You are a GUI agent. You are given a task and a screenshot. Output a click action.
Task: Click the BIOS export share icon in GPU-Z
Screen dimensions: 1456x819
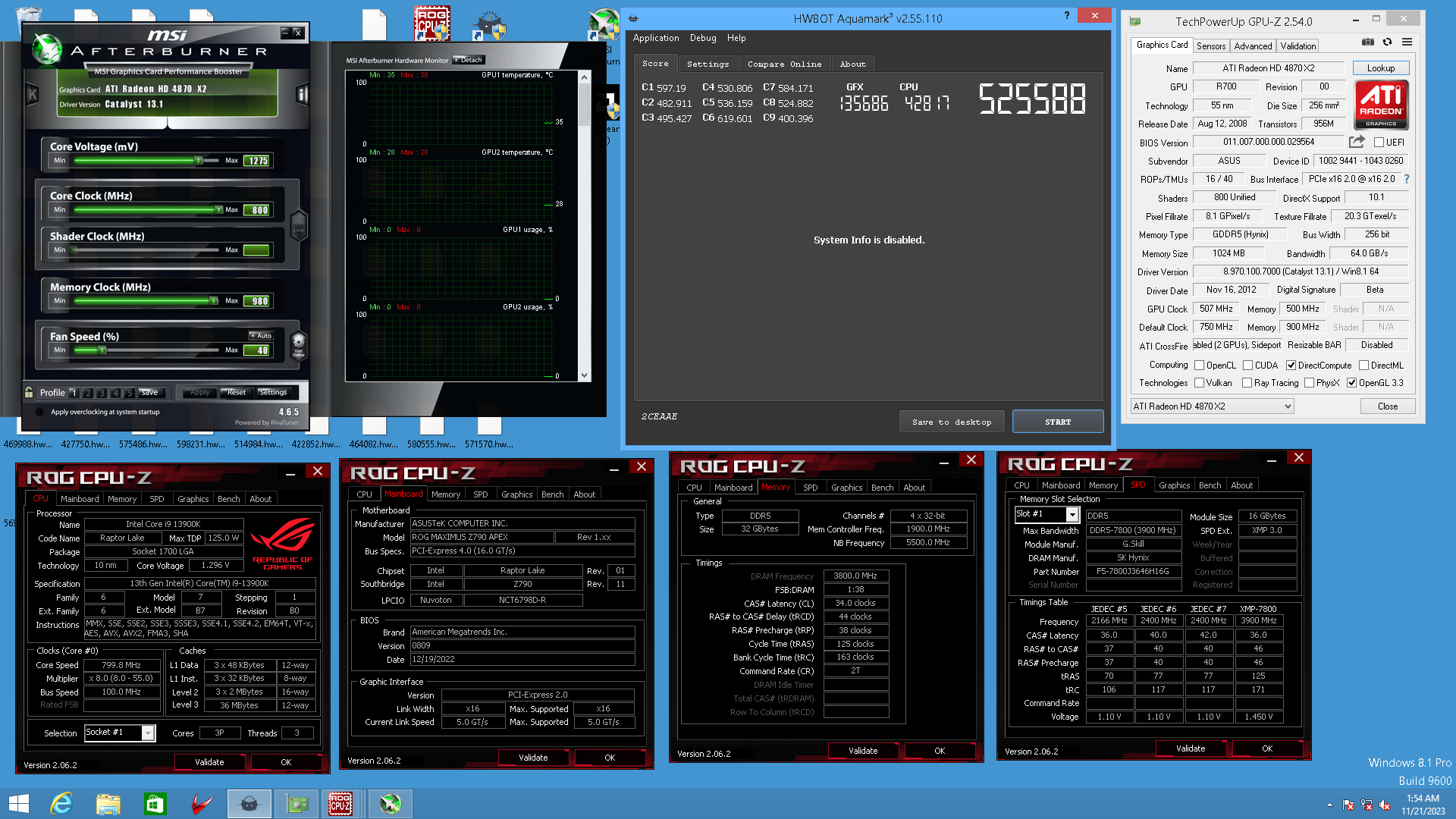(x=1357, y=142)
